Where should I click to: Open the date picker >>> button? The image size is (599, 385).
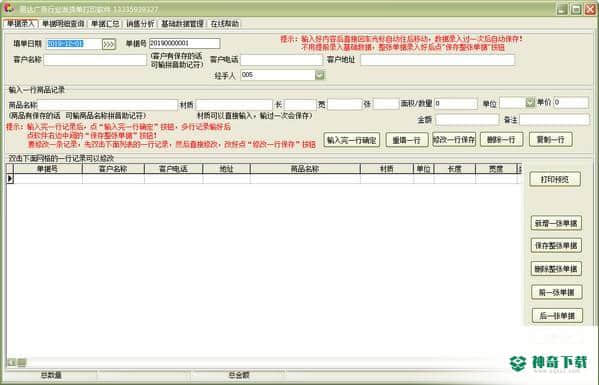[108, 44]
